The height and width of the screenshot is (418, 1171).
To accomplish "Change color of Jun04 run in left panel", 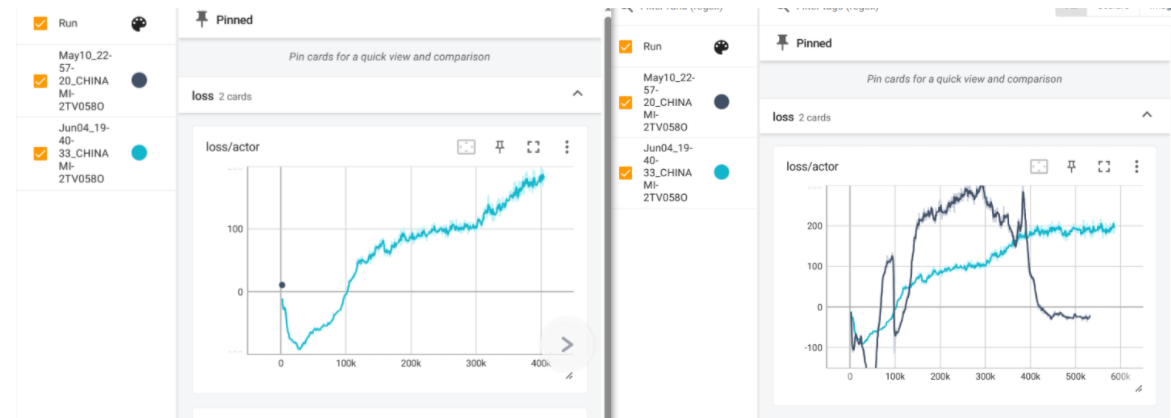I will coord(139,153).
